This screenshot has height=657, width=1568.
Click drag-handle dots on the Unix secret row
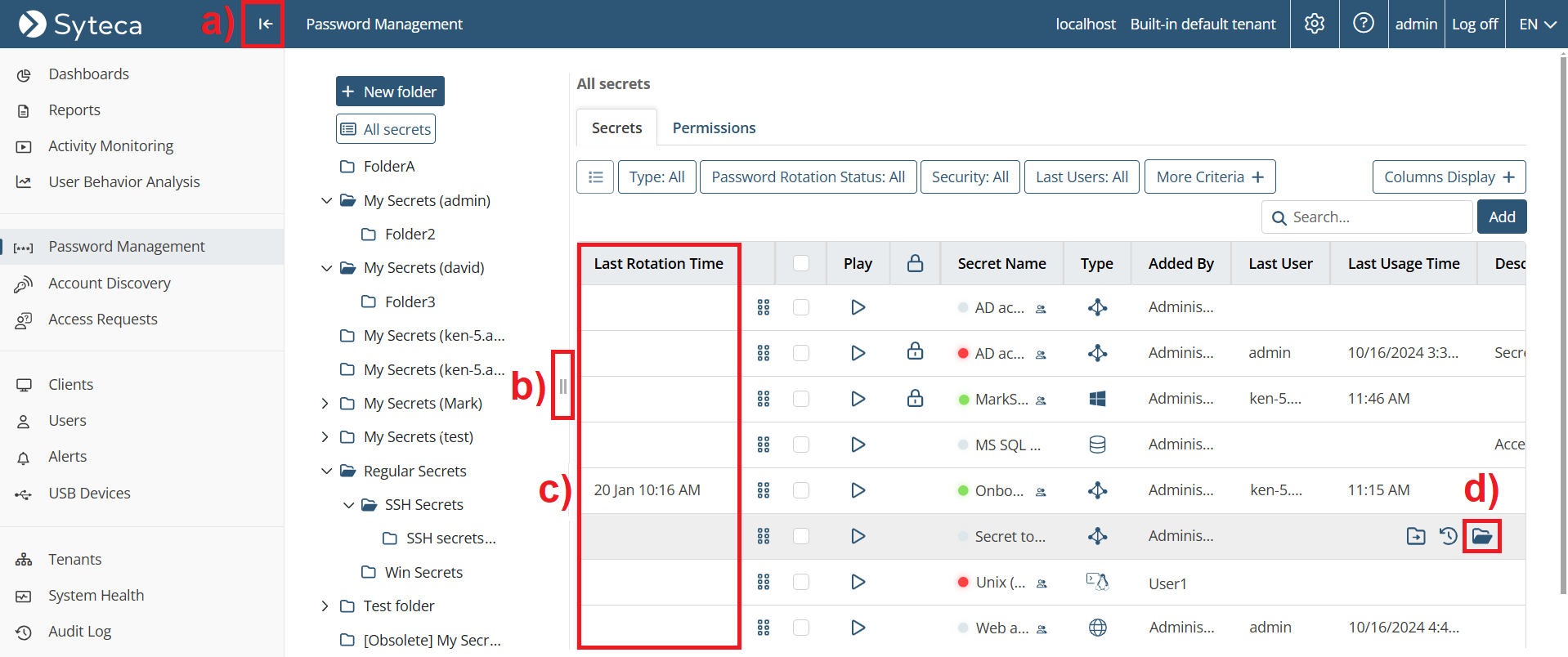click(764, 582)
